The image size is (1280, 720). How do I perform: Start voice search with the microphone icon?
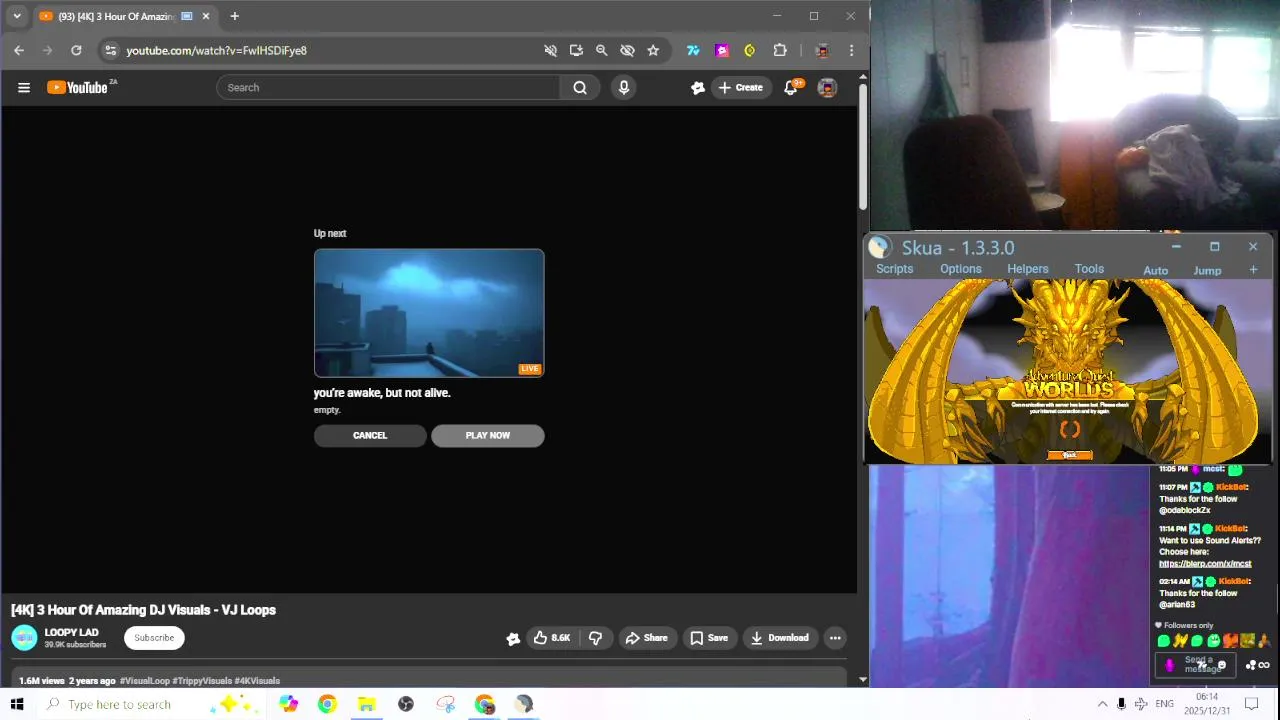(x=624, y=88)
